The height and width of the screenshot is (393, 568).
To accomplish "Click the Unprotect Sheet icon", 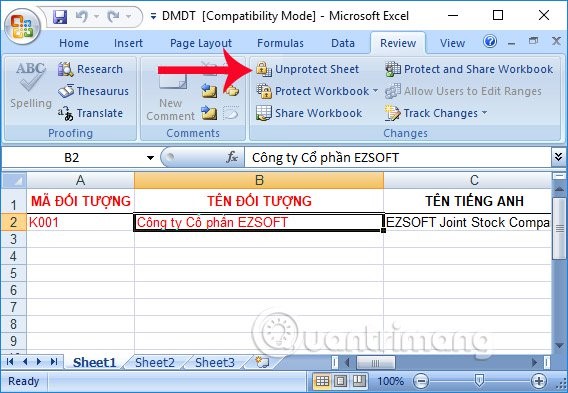I will pos(264,69).
